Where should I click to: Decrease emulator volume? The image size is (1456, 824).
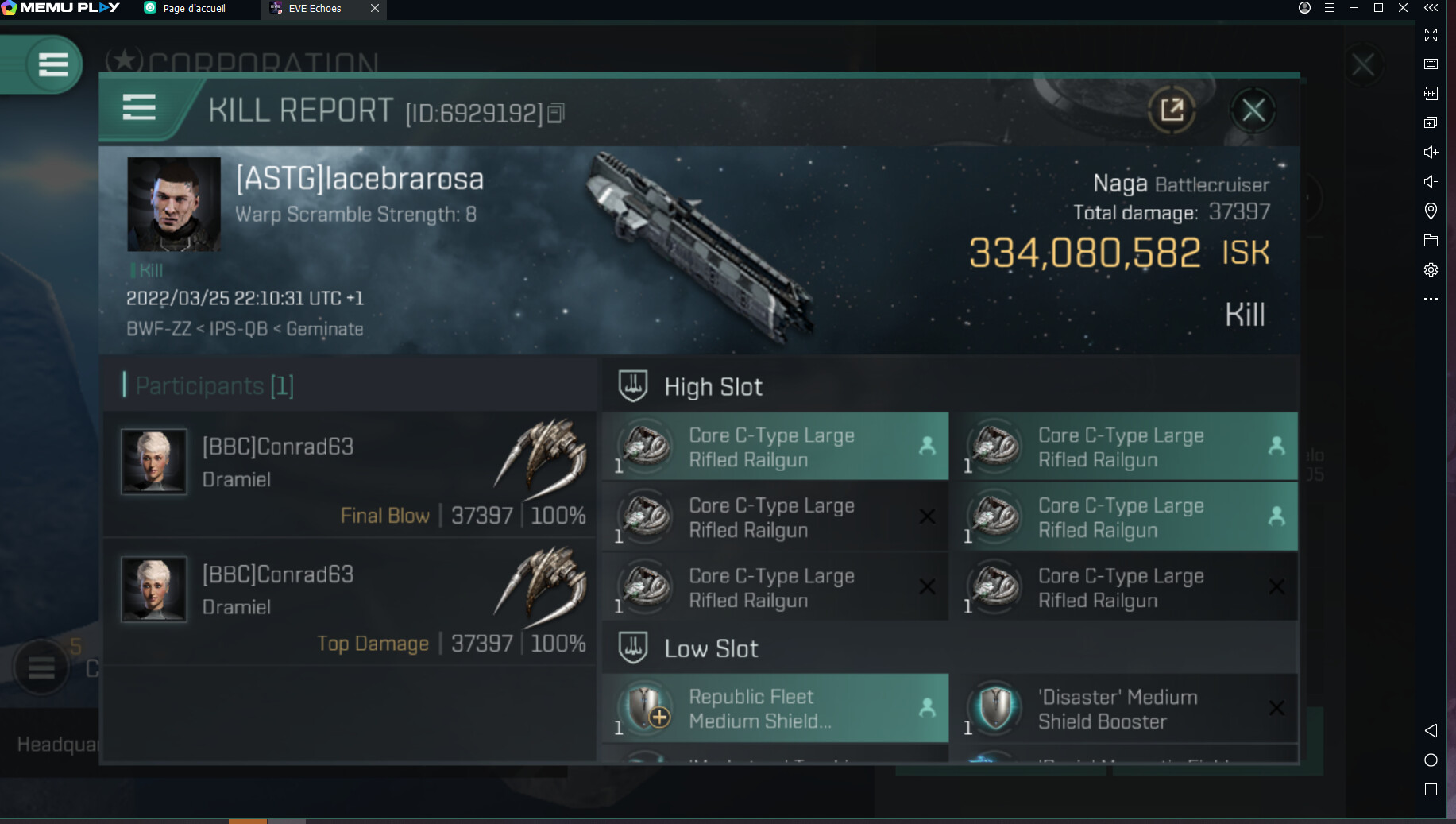pyautogui.click(x=1431, y=181)
